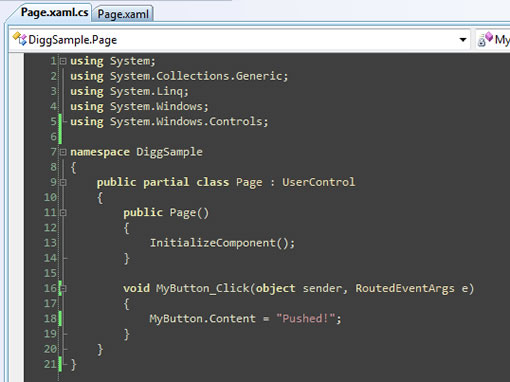Select the Page.xaml.cs tab
510x382 pixels.
coord(53,13)
